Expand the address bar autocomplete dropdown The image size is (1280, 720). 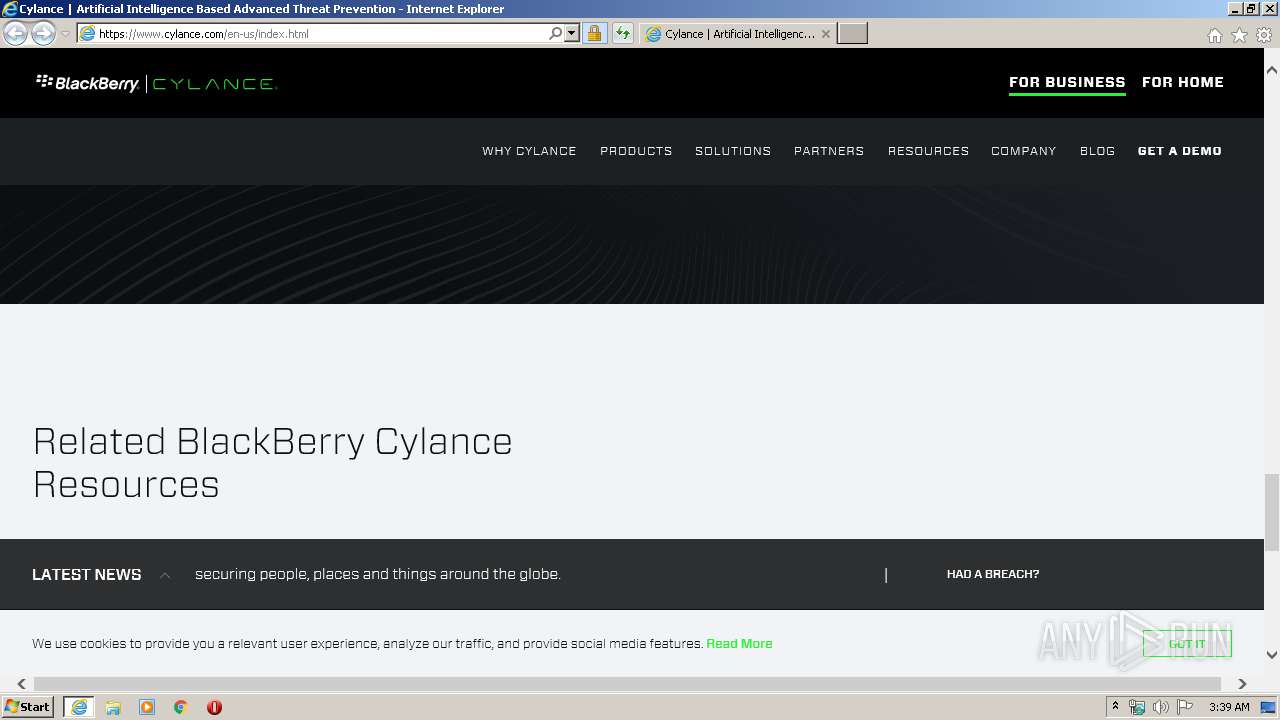pos(572,34)
